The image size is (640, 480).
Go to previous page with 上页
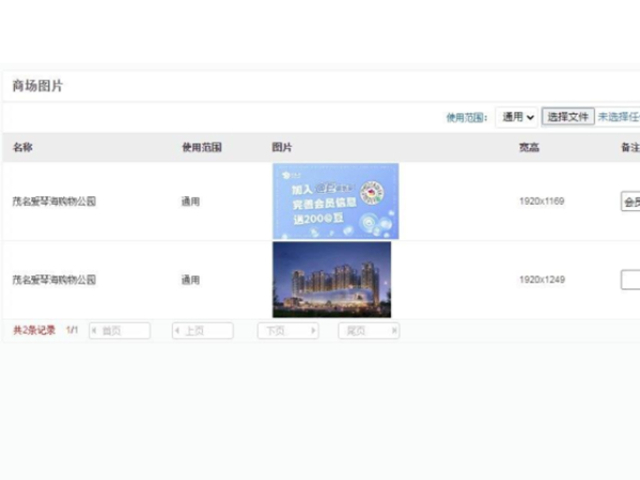(203, 331)
